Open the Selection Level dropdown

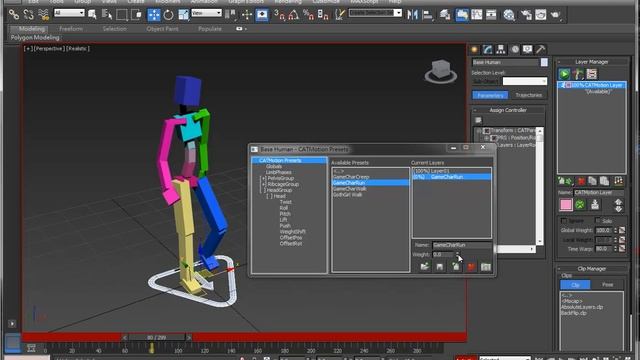click(x=524, y=81)
